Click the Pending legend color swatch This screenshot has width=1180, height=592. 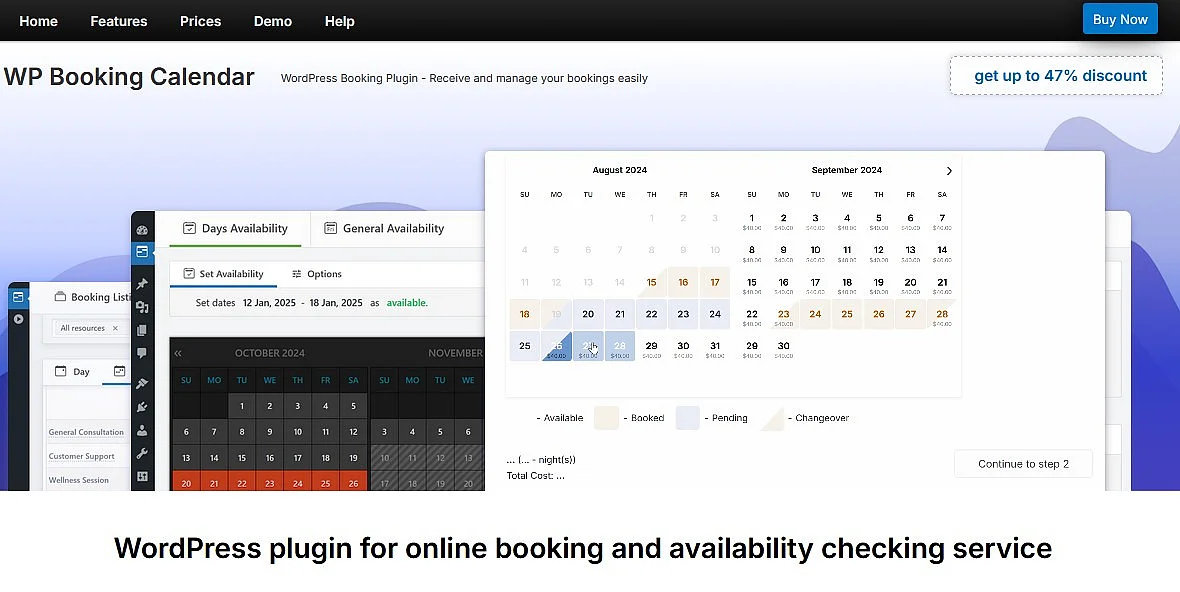(688, 417)
